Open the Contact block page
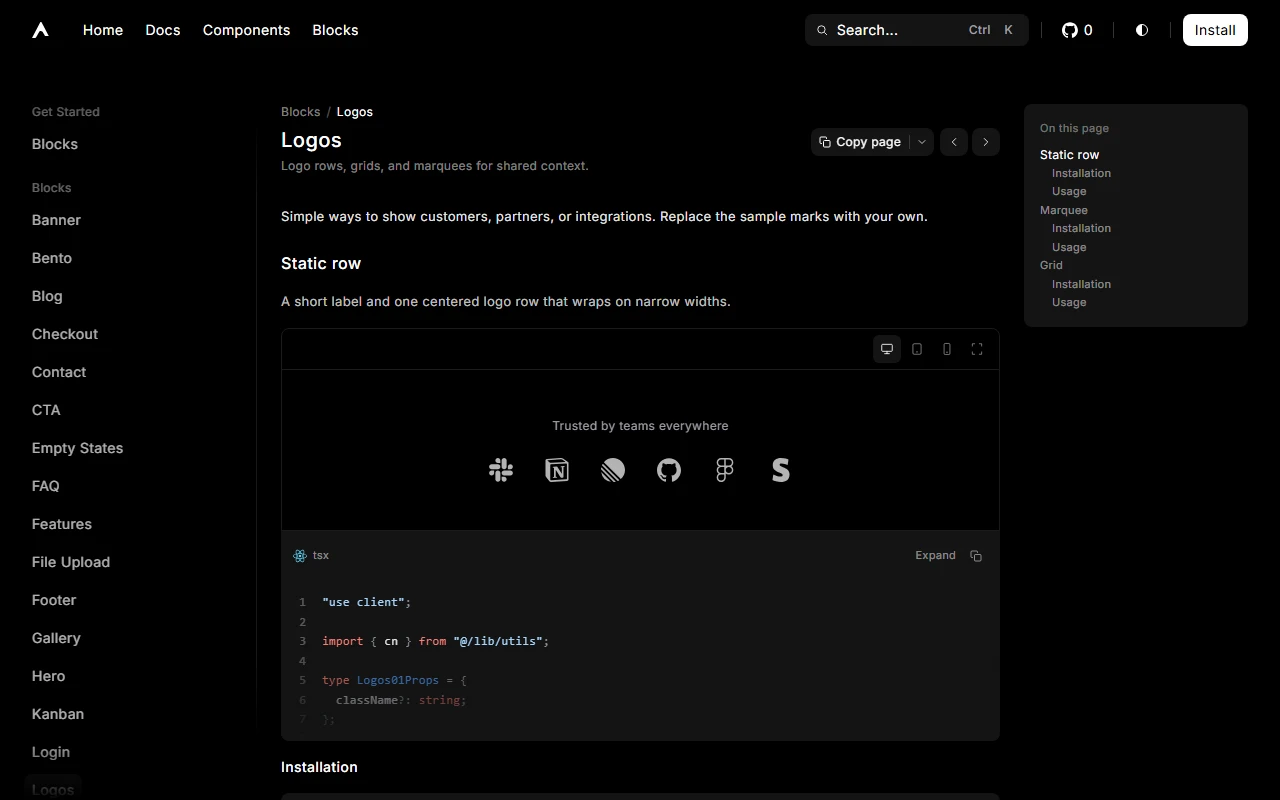1280x800 pixels. tap(59, 372)
